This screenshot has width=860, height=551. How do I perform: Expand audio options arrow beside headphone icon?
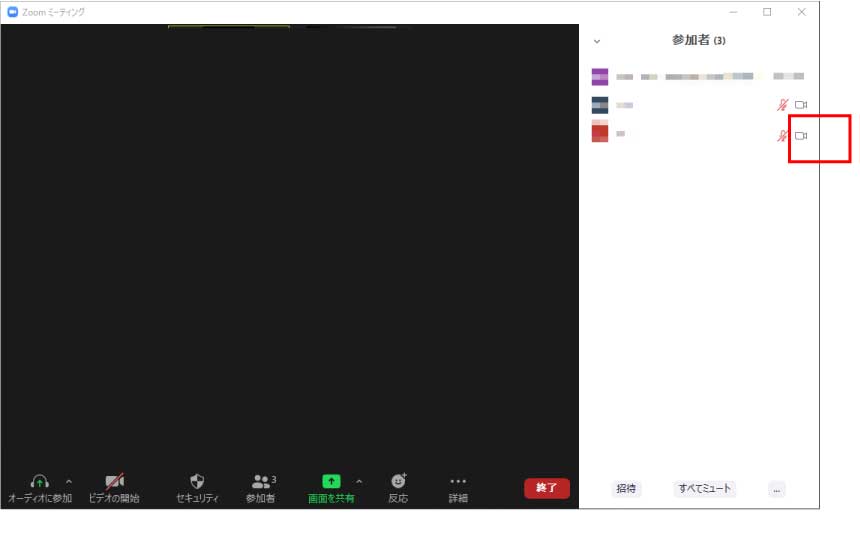tap(69, 482)
